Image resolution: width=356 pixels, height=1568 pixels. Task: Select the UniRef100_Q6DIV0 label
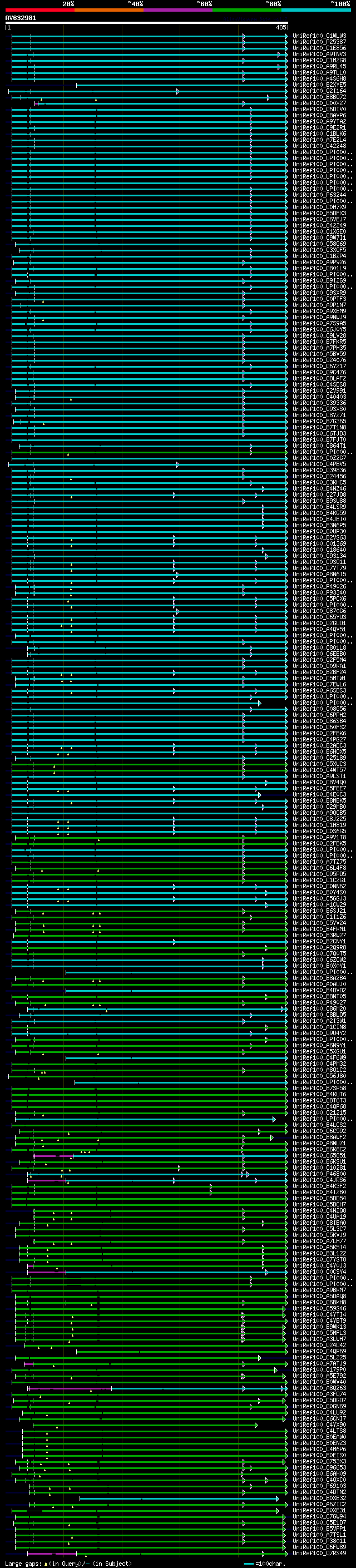(x=319, y=109)
